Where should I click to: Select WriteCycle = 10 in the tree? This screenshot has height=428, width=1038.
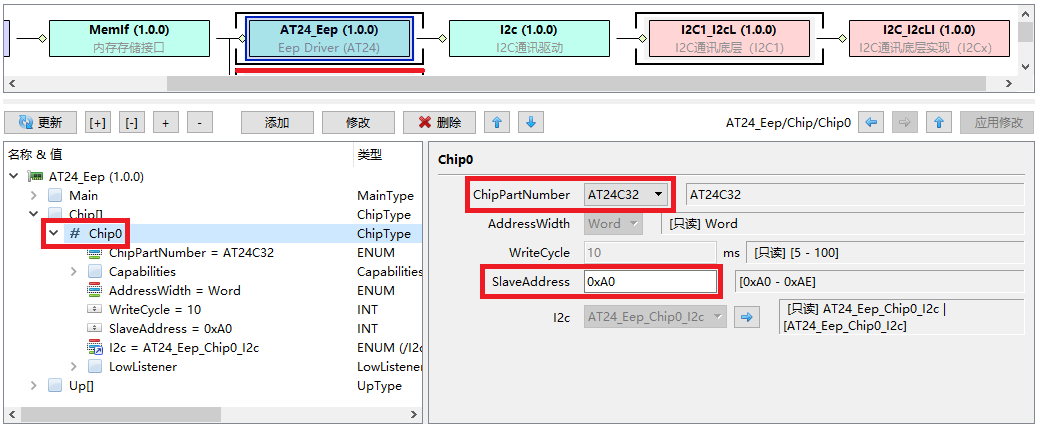(154, 310)
